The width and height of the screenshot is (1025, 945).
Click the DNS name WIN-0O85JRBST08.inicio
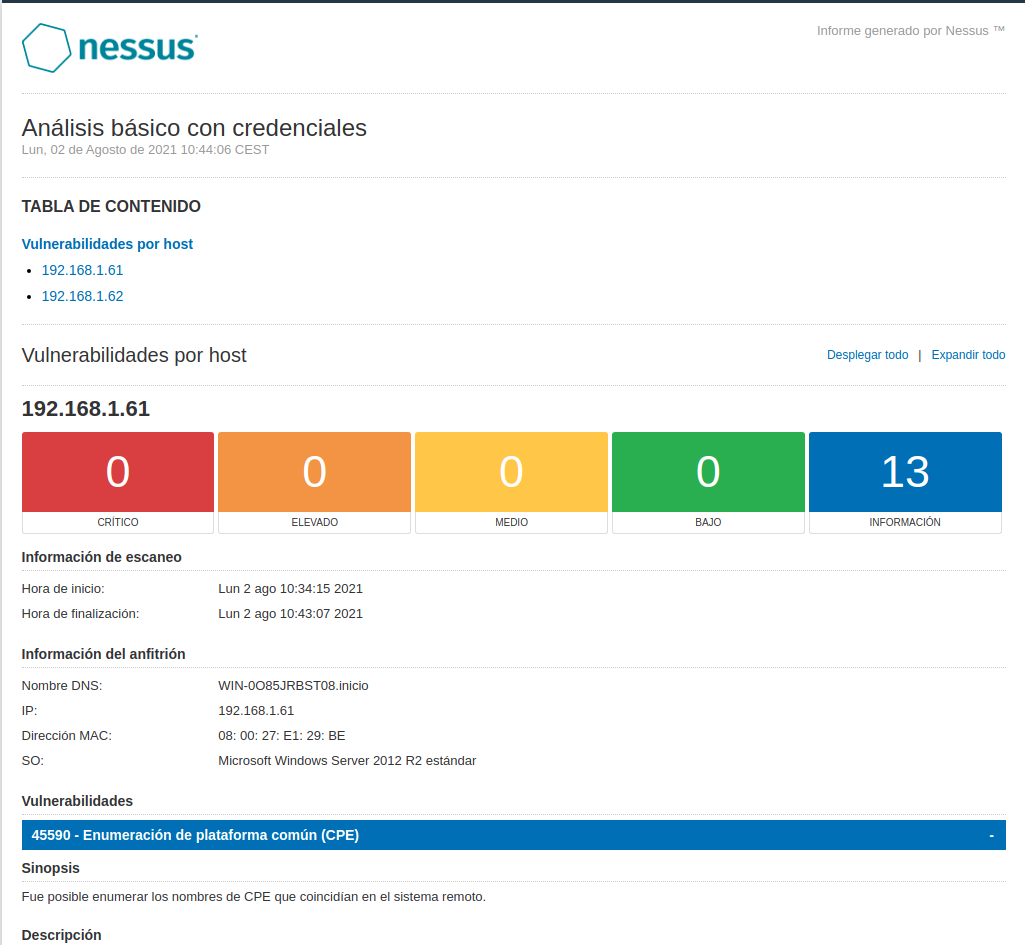pos(294,686)
